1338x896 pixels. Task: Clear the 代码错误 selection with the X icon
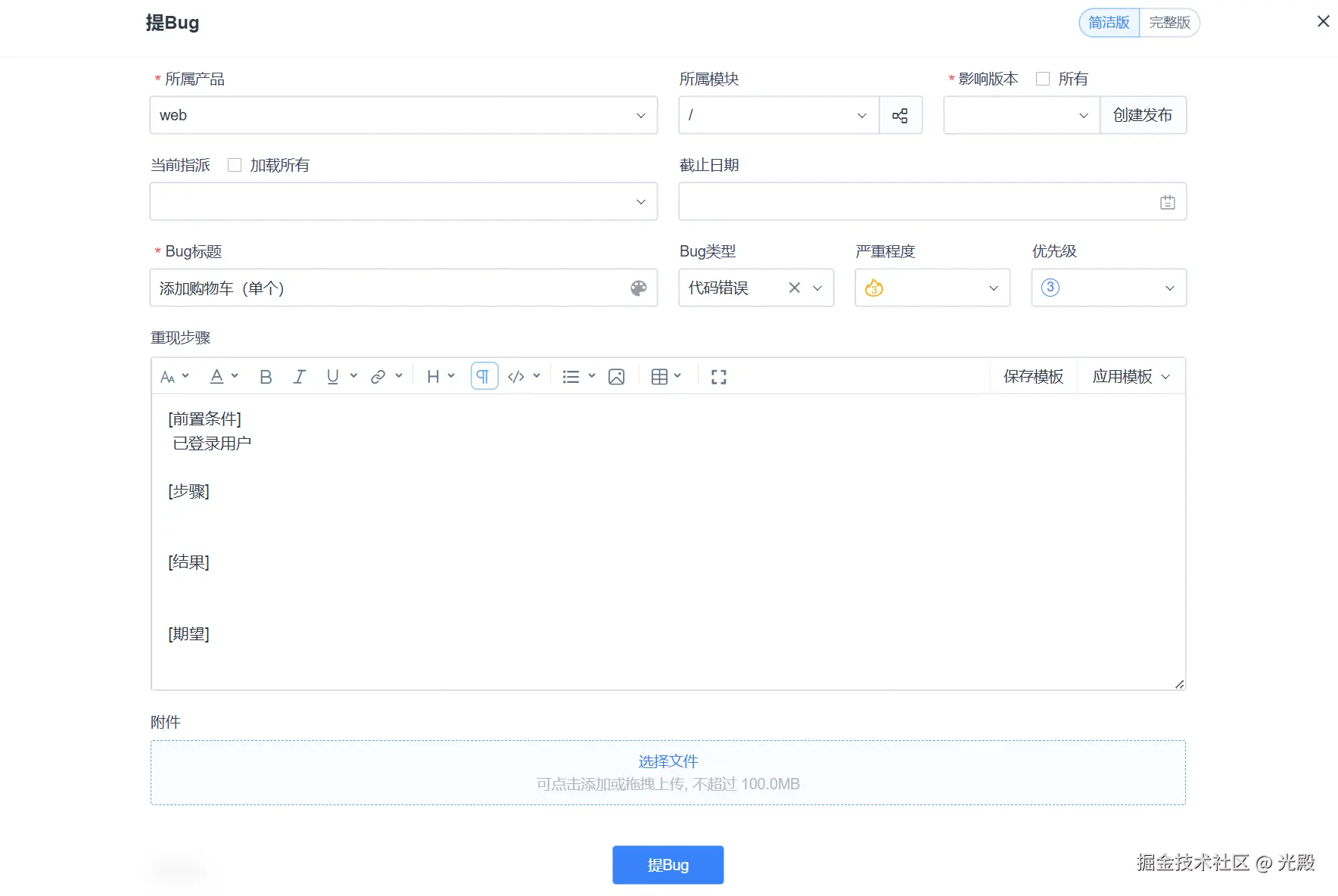(795, 288)
